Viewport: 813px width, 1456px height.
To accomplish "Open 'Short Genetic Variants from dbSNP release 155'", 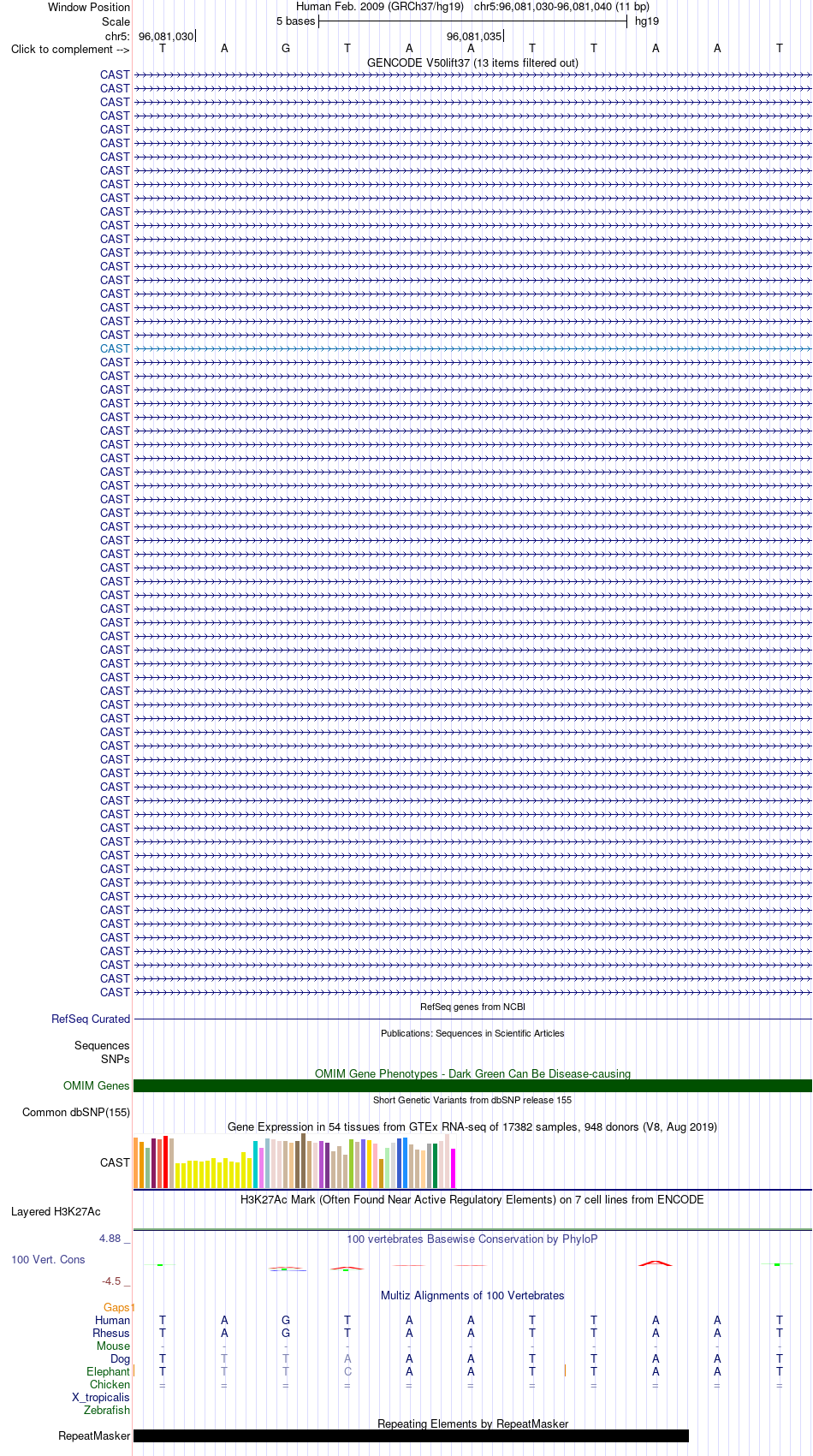I will click(472, 1100).
